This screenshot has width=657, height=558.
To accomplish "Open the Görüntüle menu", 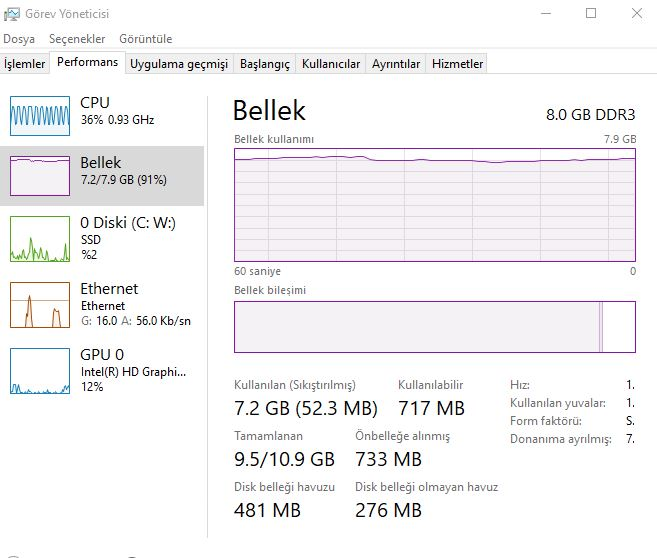I will [x=146, y=39].
